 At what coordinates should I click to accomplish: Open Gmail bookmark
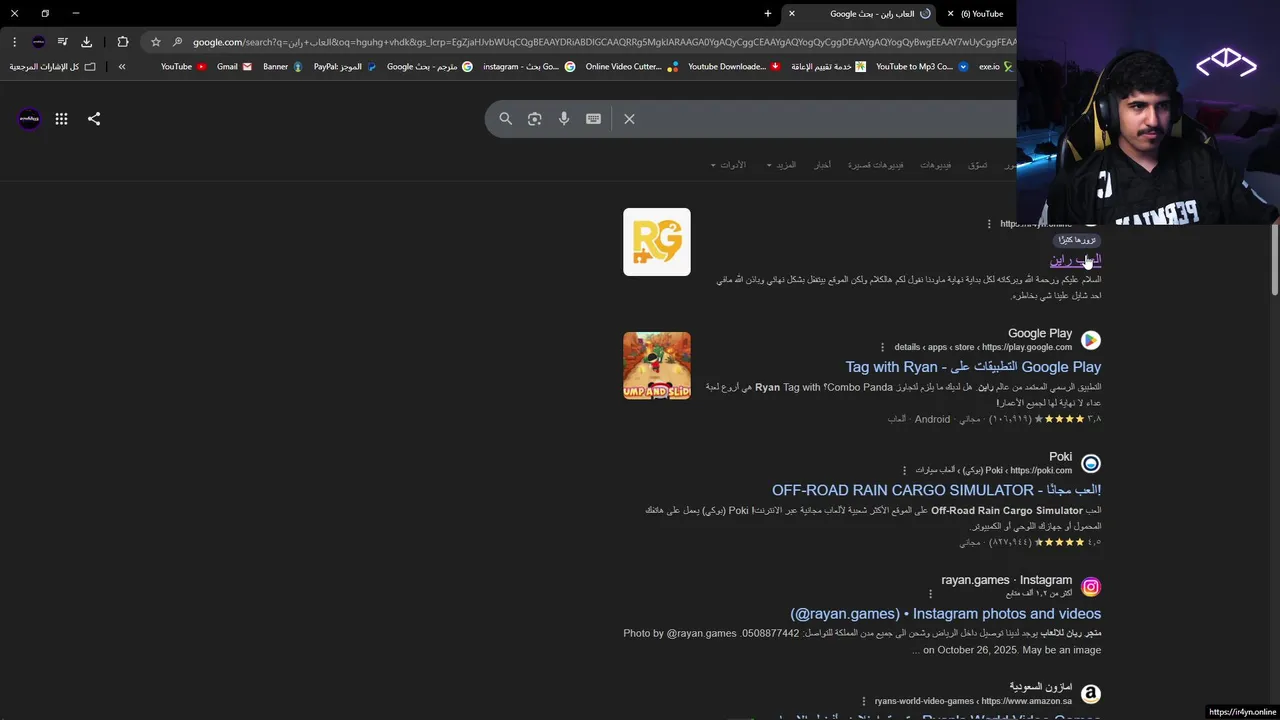pos(234,67)
